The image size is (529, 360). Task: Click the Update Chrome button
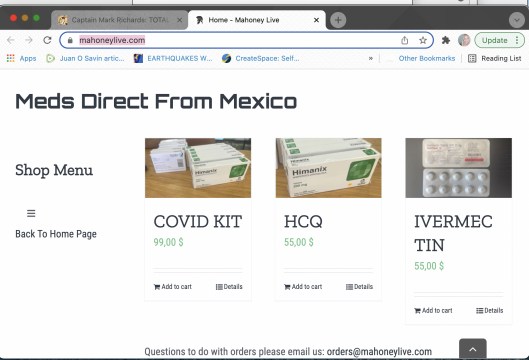point(500,40)
